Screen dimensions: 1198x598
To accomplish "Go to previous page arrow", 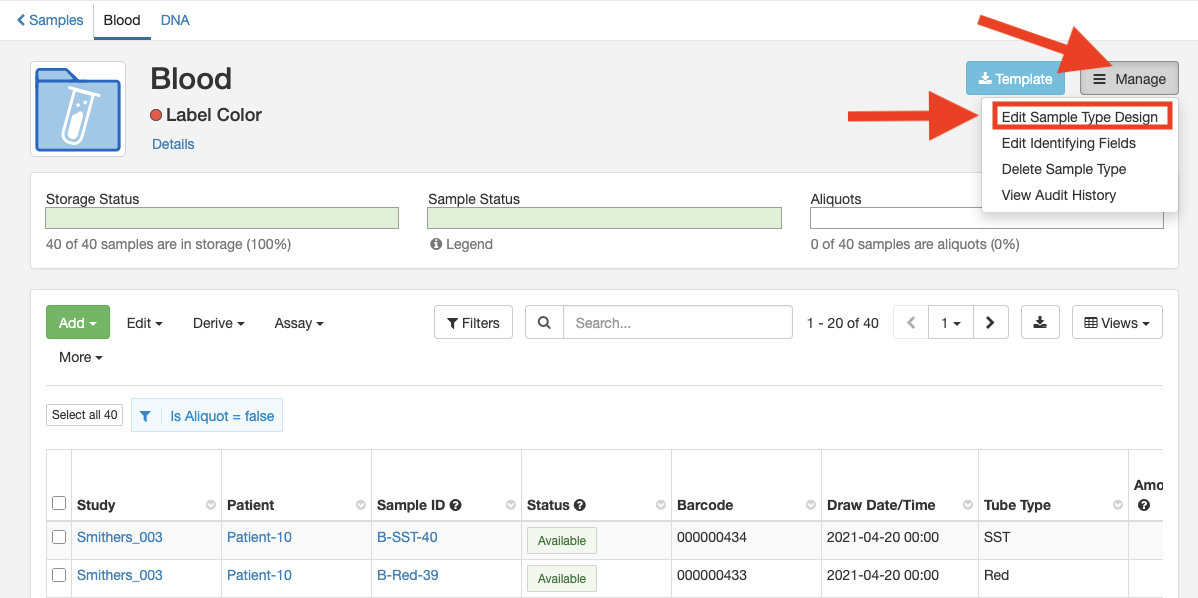I will click(x=911, y=323).
